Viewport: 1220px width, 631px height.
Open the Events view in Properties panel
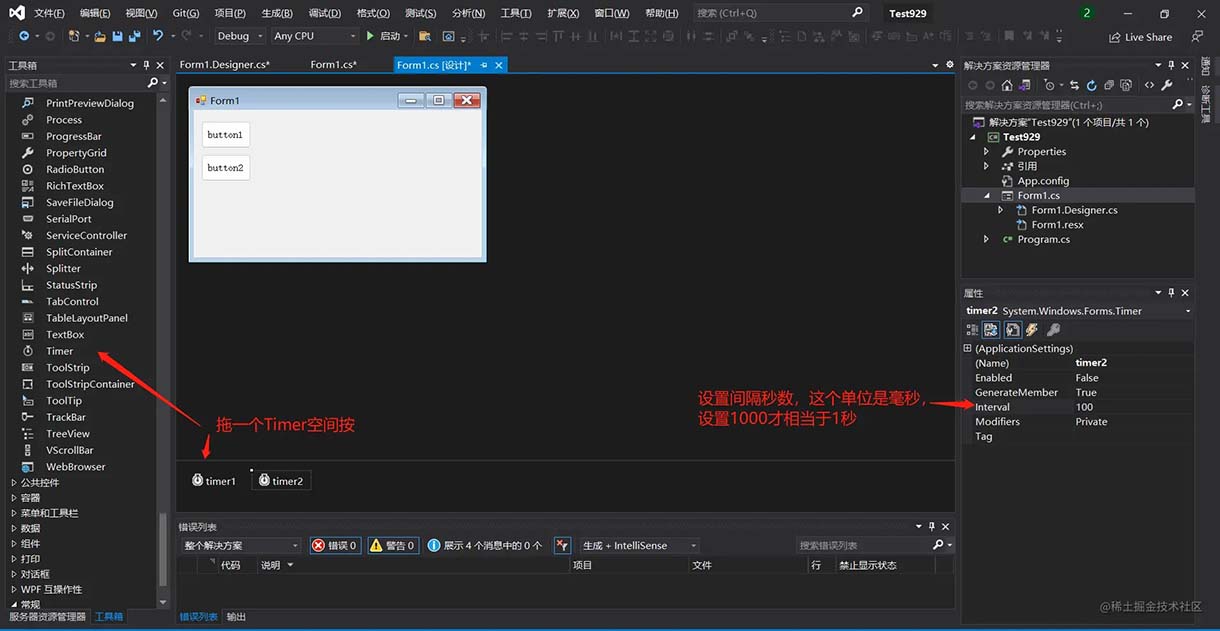(1031, 329)
